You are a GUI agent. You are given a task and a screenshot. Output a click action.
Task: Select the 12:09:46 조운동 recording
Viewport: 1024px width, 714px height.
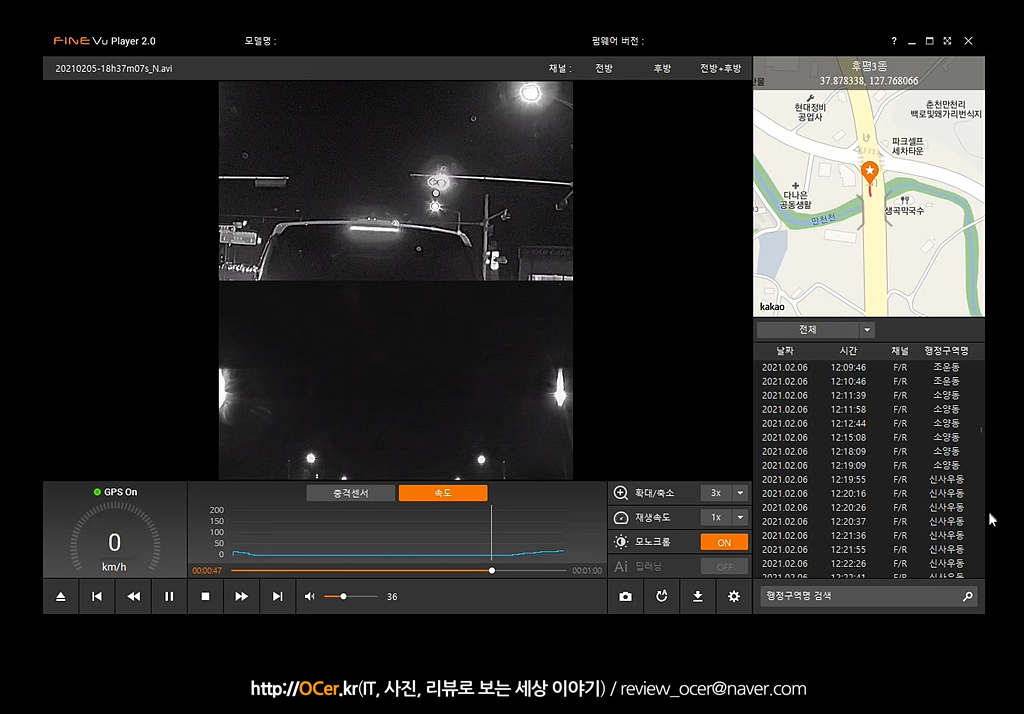866,367
